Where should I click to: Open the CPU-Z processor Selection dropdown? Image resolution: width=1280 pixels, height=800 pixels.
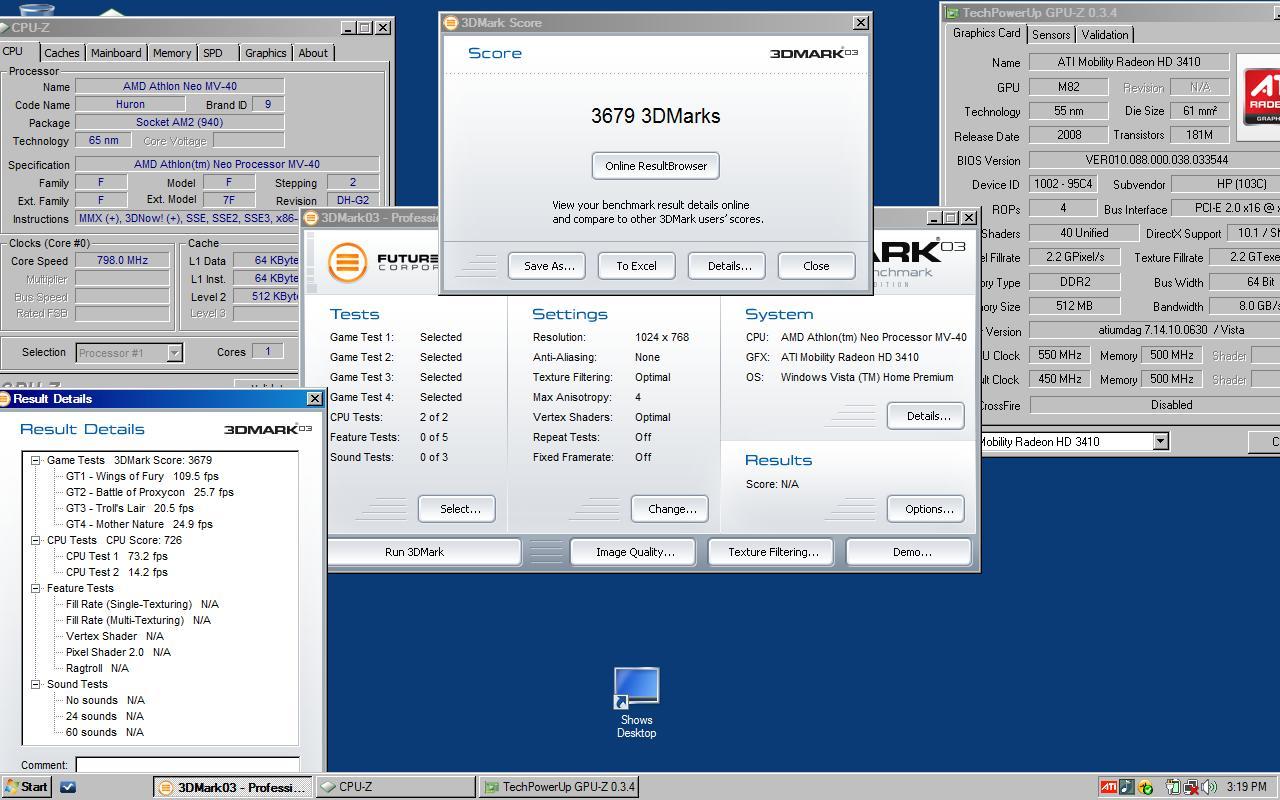pyautogui.click(x=174, y=352)
